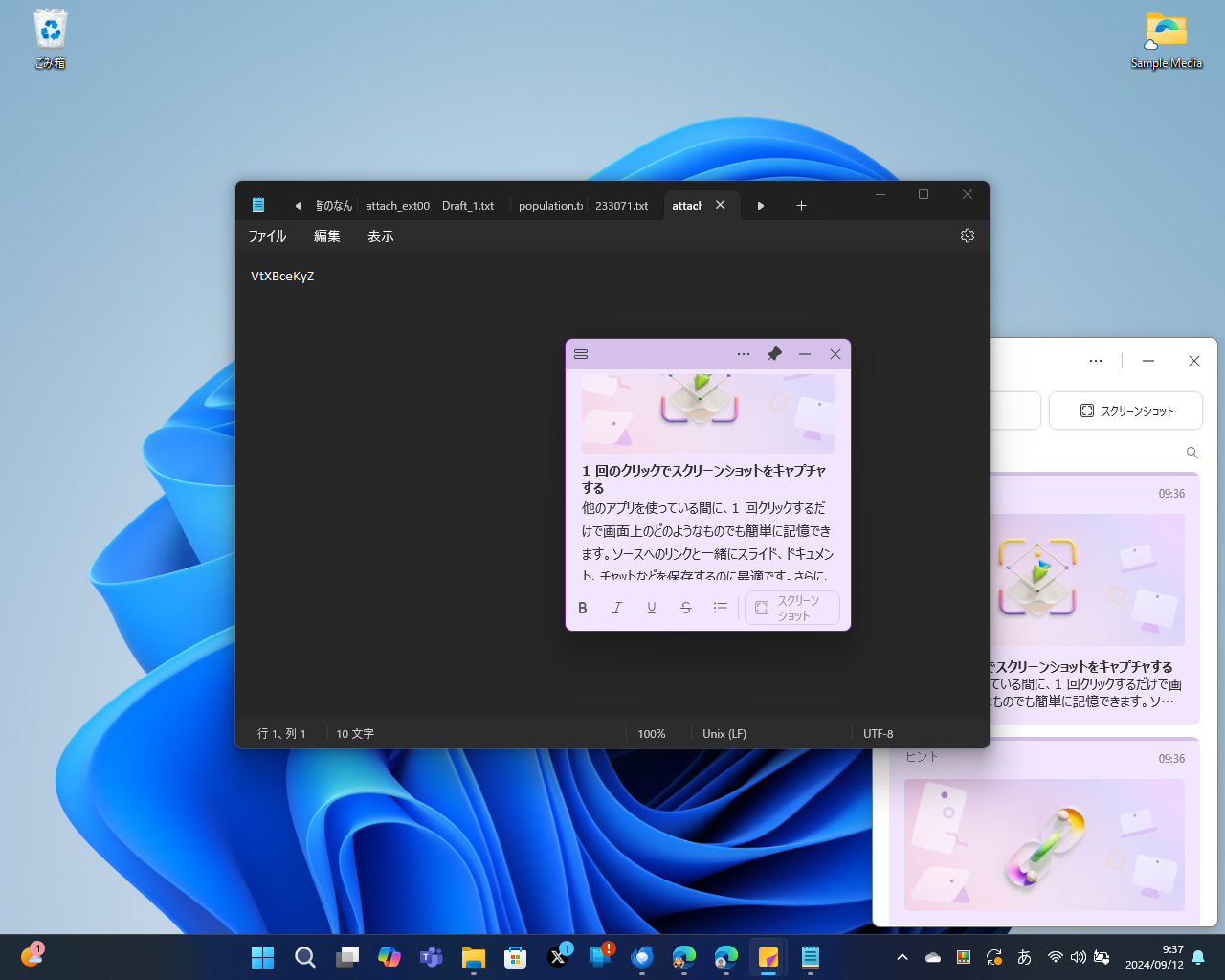
Task: Apply italic formatting in the sticky note
Action: pyautogui.click(x=617, y=608)
